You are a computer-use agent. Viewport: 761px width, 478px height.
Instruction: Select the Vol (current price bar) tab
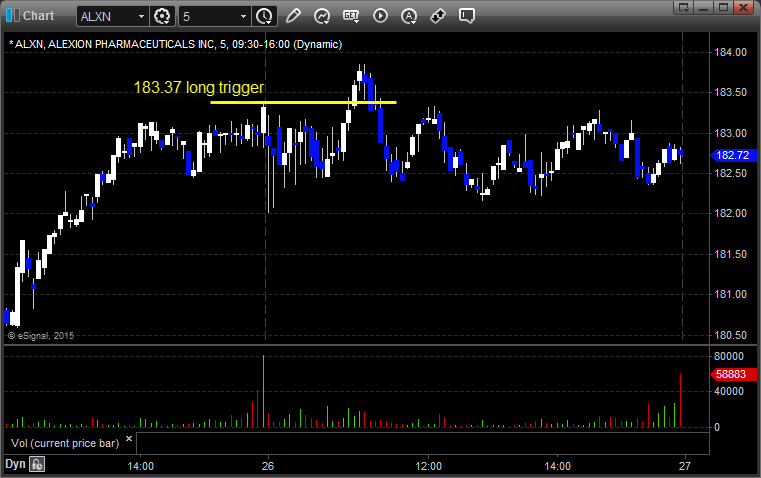pos(62,441)
